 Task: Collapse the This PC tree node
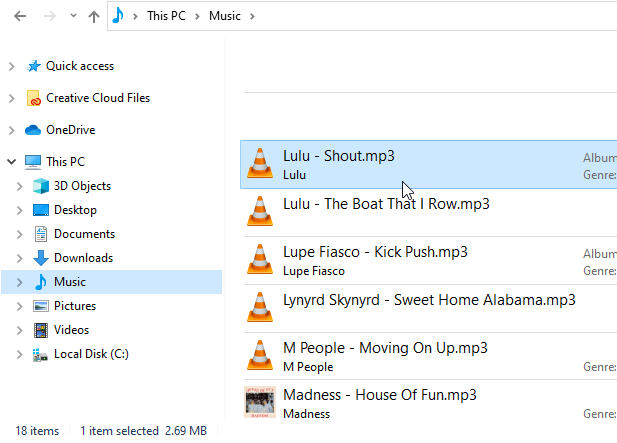[11, 162]
